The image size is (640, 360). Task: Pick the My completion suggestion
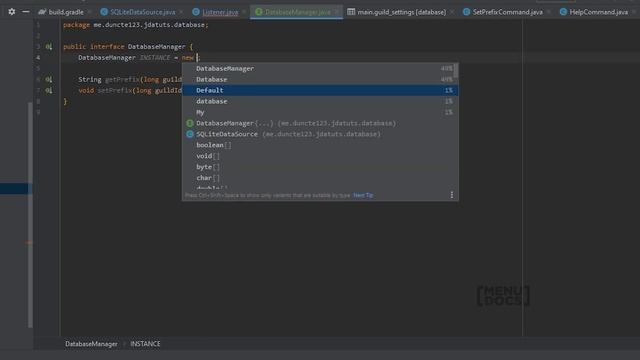320,112
